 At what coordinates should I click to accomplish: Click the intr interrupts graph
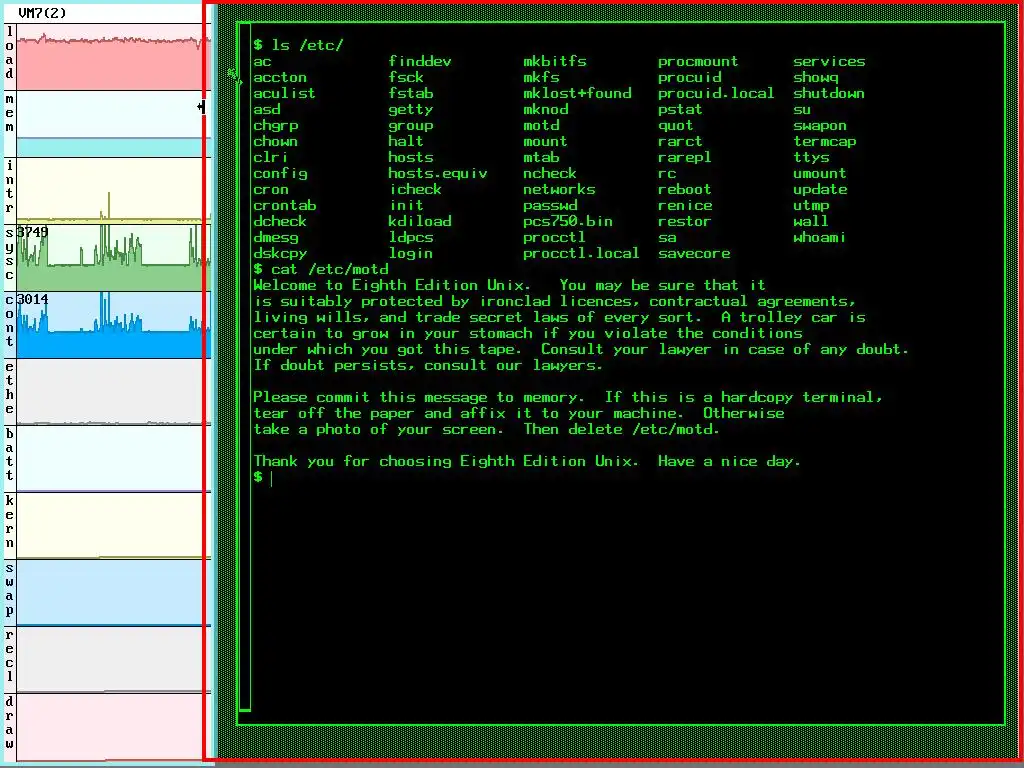(113, 191)
